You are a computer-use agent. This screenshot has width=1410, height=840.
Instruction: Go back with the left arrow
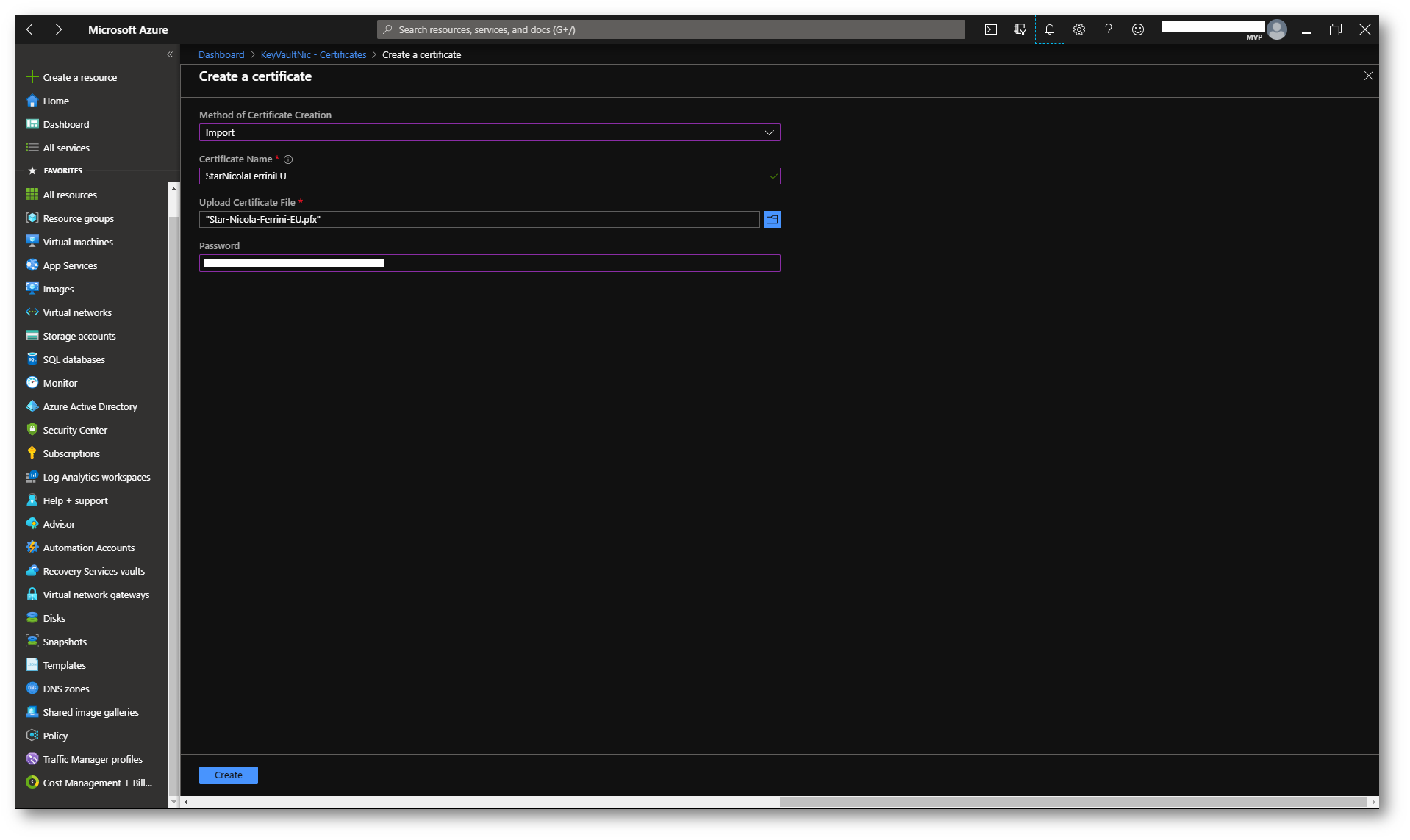pos(30,29)
